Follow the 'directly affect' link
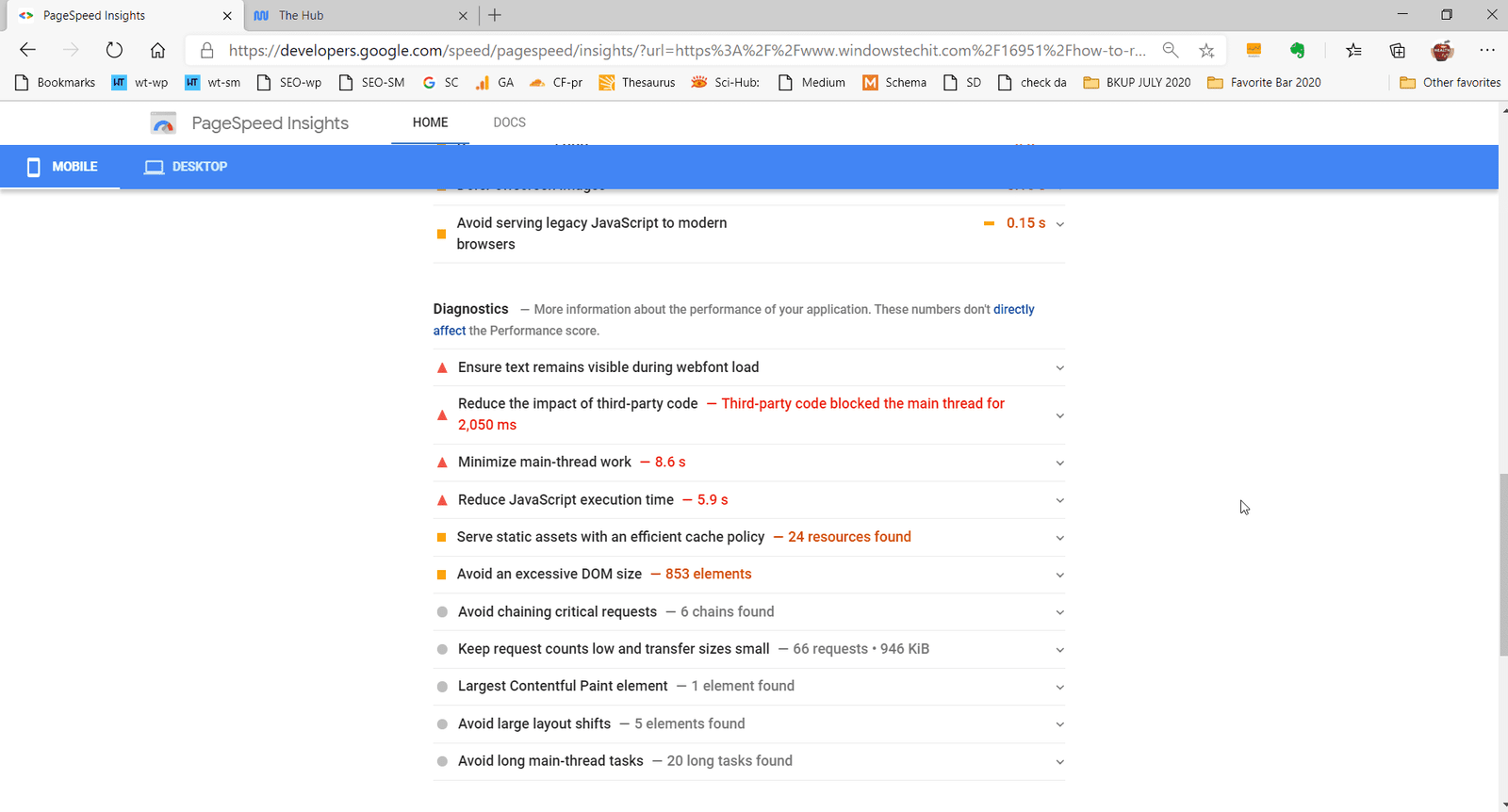 (1013, 310)
